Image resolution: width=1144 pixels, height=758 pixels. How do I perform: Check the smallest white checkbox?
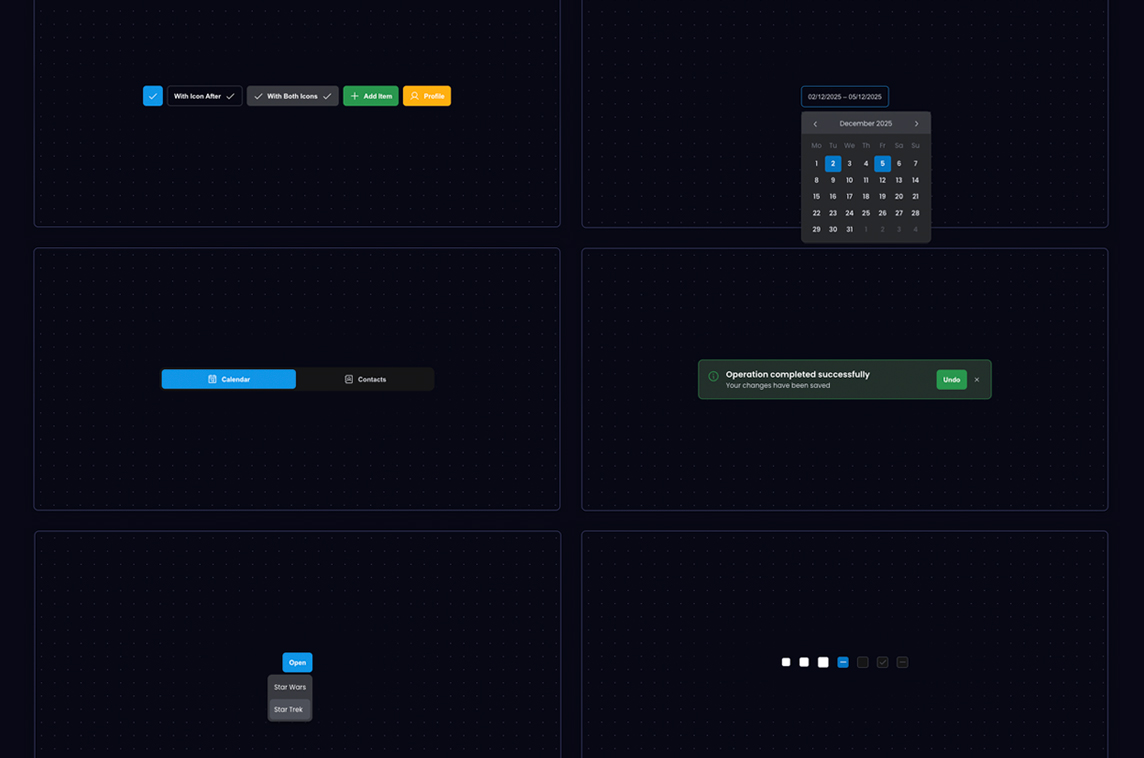tap(786, 662)
